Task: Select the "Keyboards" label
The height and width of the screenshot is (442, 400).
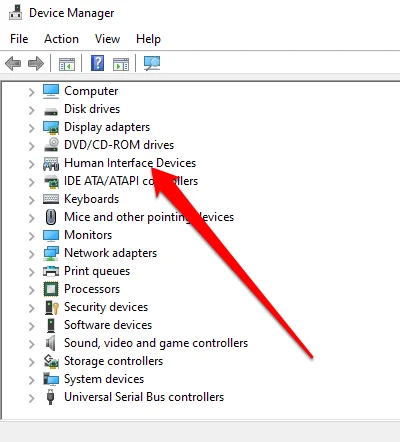Action: pyautogui.click(x=92, y=199)
